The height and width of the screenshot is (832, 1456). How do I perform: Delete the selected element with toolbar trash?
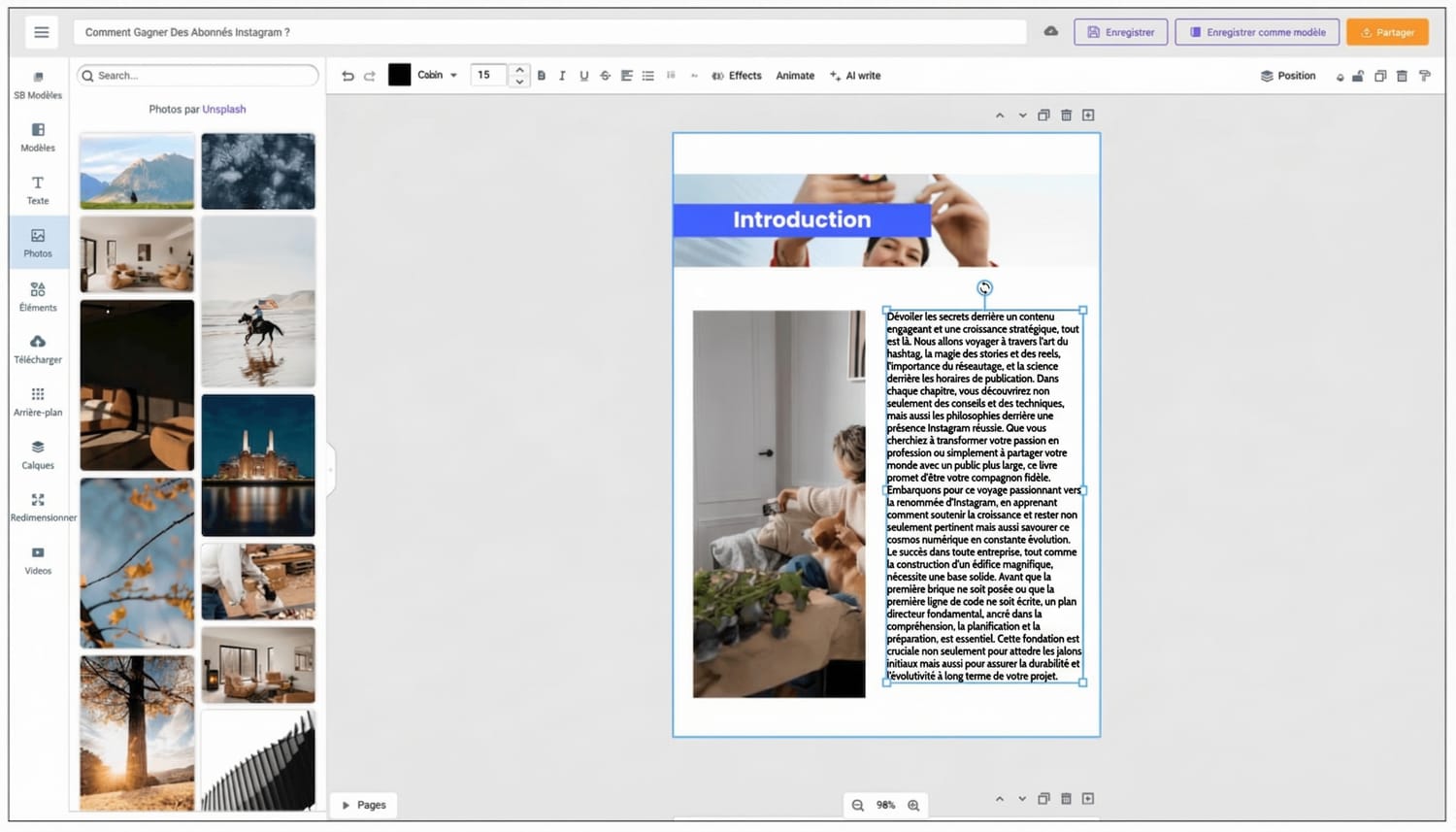1402,76
